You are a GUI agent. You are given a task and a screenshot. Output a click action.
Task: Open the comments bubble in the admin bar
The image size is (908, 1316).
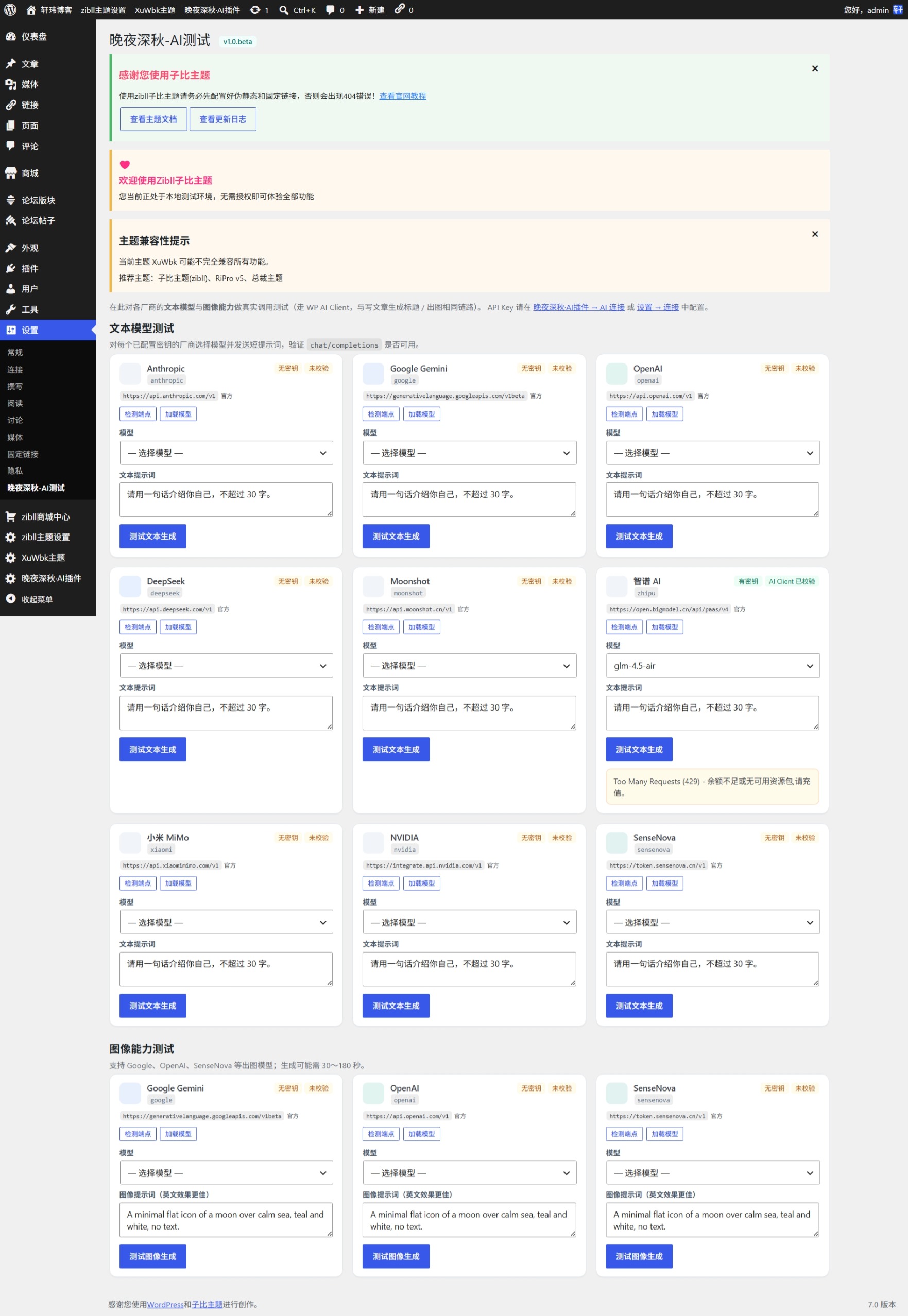(330, 10)
